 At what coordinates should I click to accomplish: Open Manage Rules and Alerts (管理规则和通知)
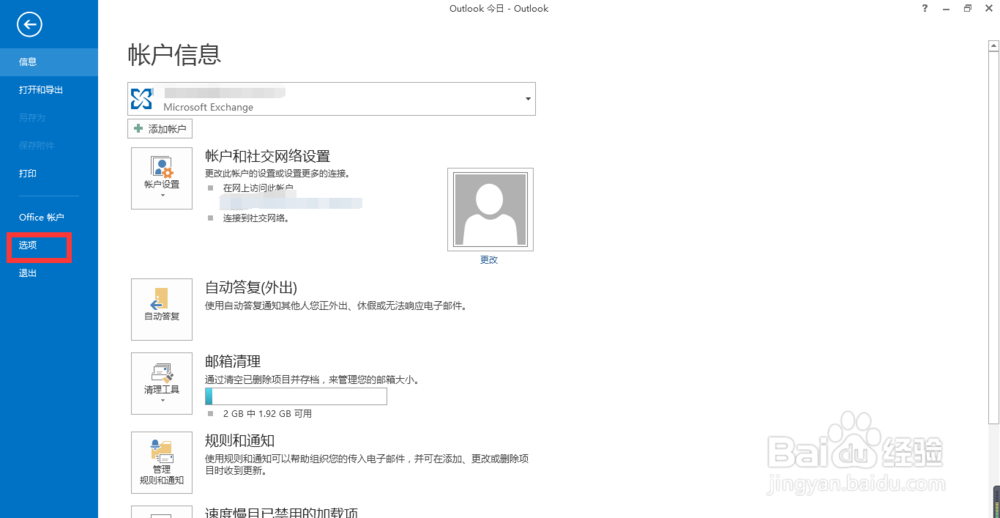pos(161,462)
